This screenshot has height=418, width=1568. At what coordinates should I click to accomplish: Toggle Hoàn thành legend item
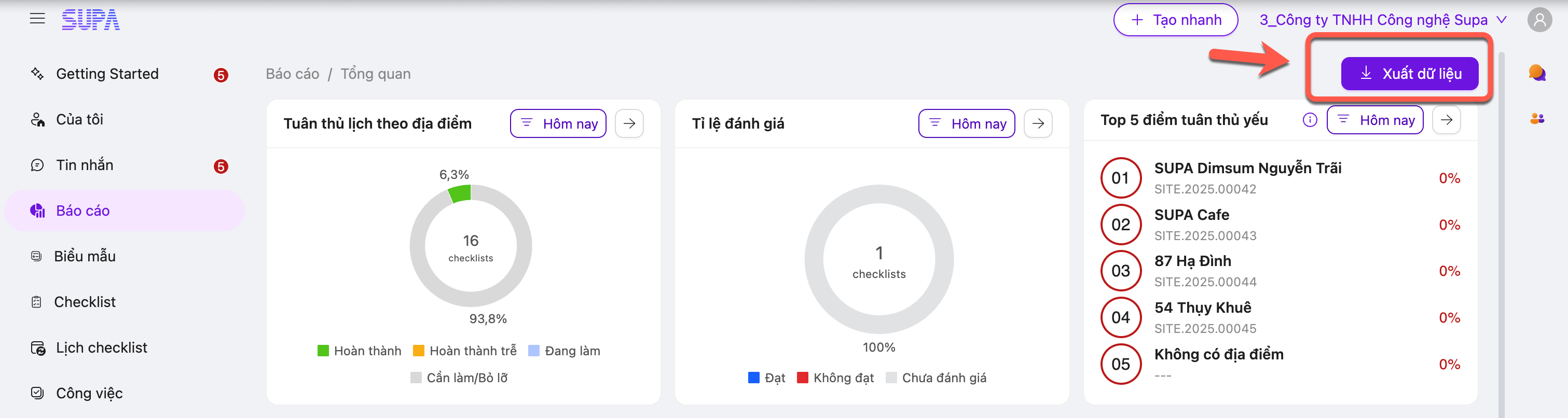[x=359, y=351]
